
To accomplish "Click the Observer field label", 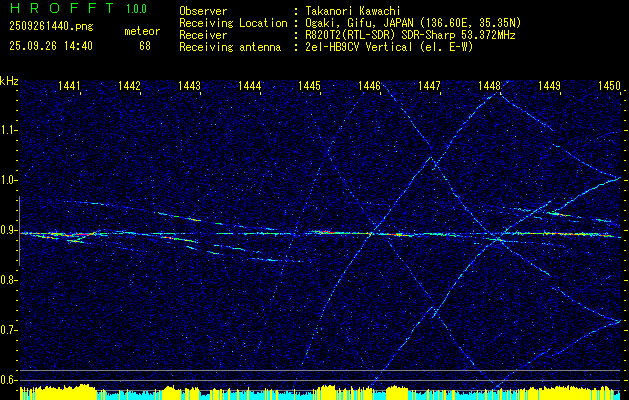I will [203, 11].
